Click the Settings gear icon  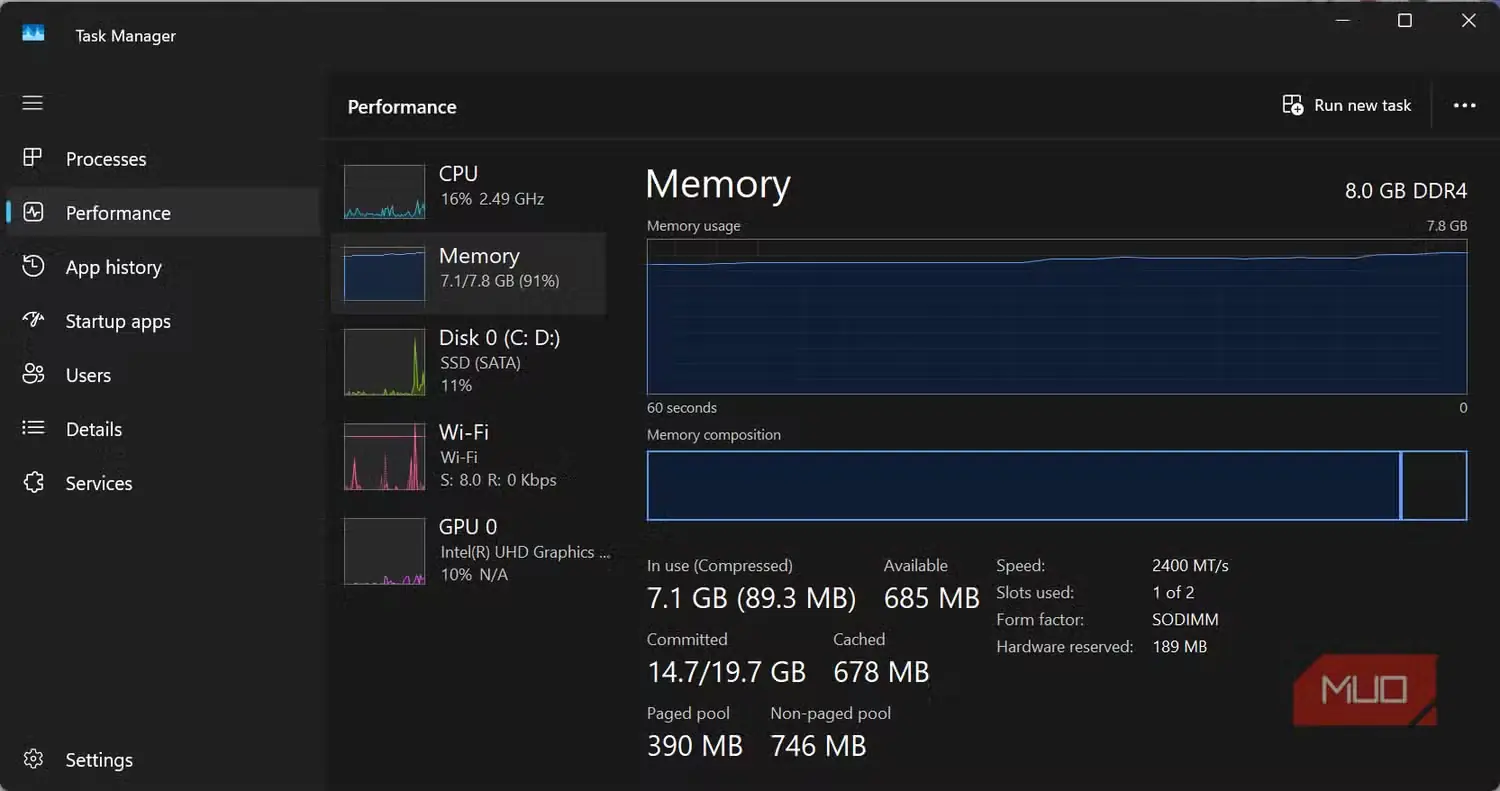pos(33,759)
